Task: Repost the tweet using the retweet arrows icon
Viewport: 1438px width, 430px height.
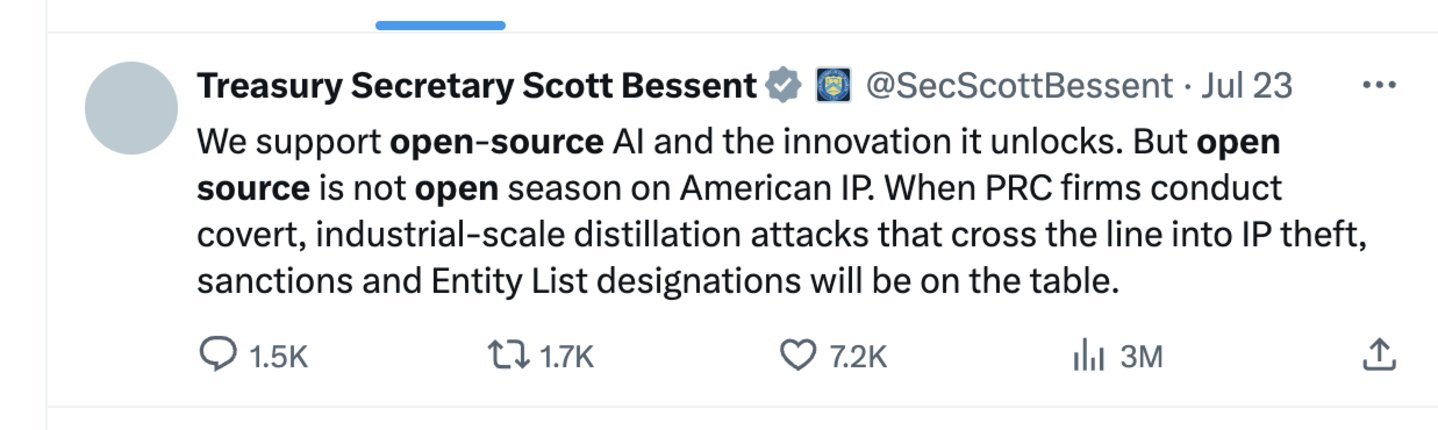Action: (506, 356)
